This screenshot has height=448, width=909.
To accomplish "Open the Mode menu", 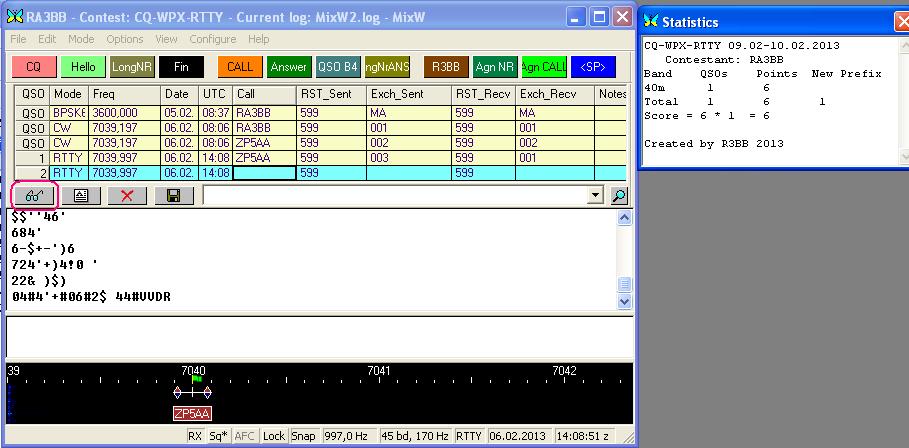I will tap(81, 39).
